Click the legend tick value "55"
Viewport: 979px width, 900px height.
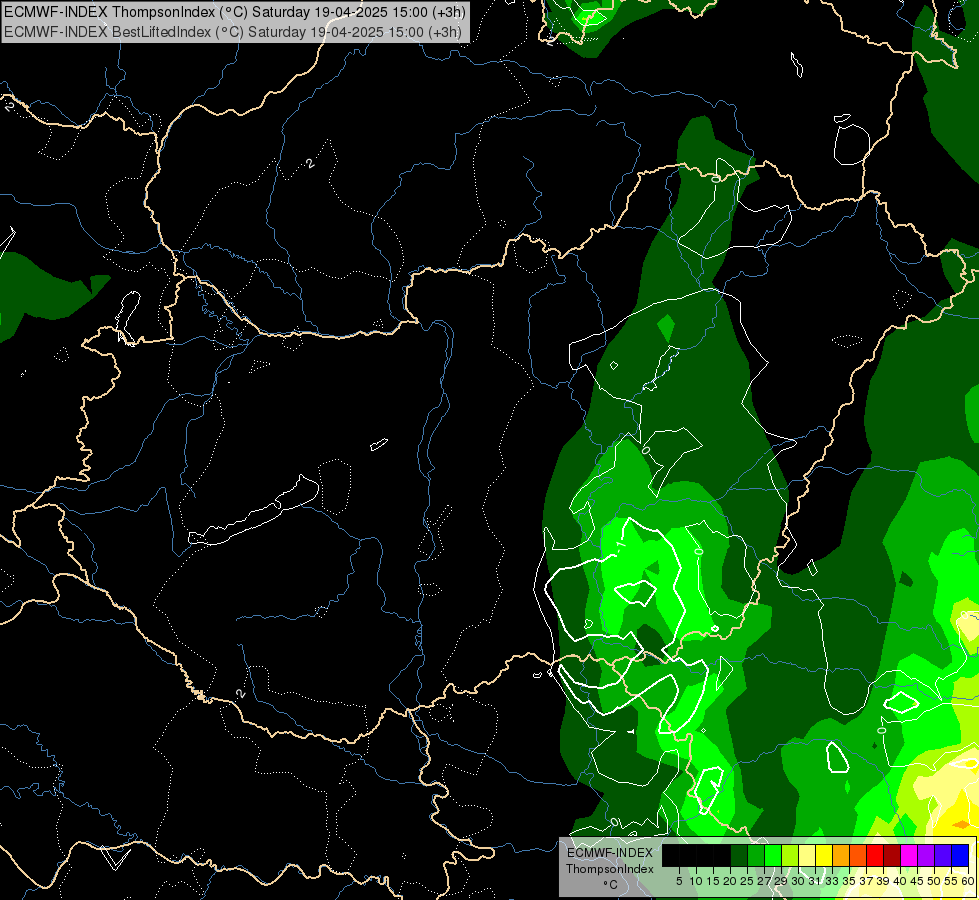951,881
